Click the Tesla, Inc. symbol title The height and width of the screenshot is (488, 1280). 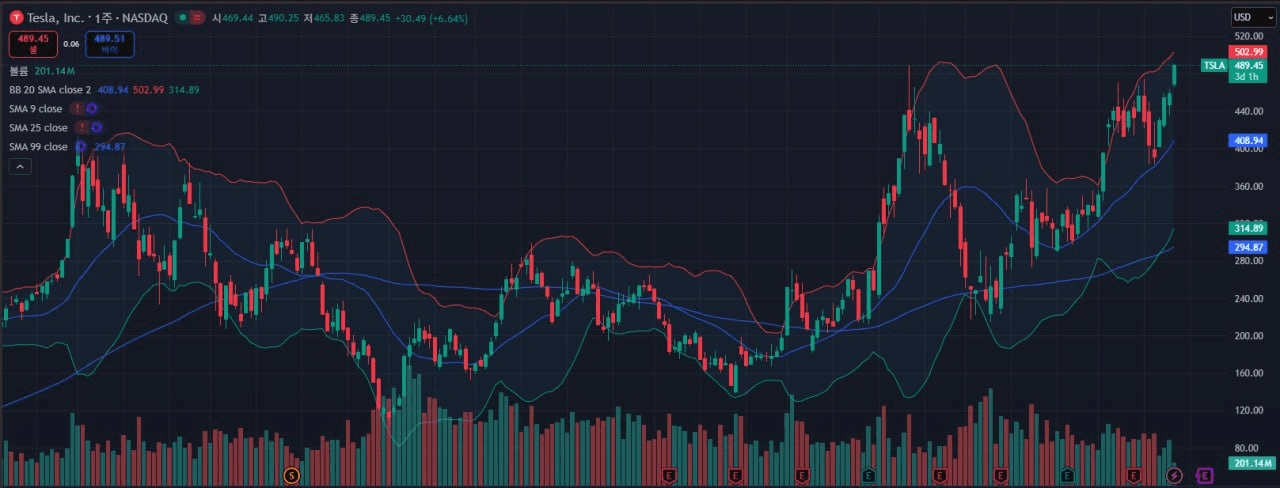(x=55, y=18)
